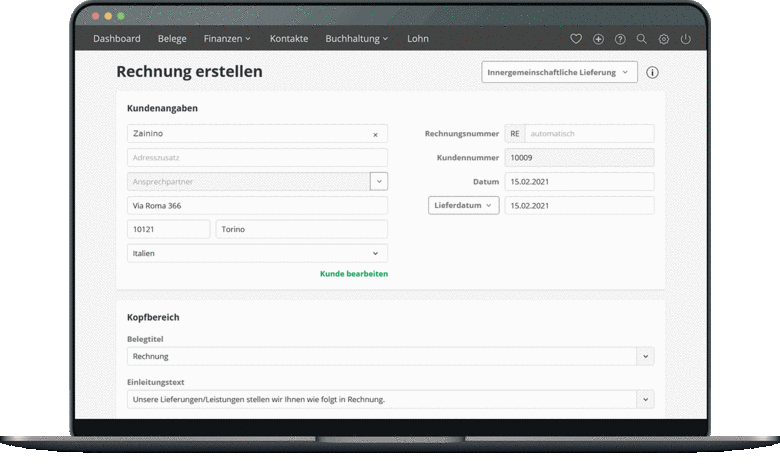Screen dimensions: 780x476
Task: Clear the Zainino customer name with the x
Action: coord(375,134)
